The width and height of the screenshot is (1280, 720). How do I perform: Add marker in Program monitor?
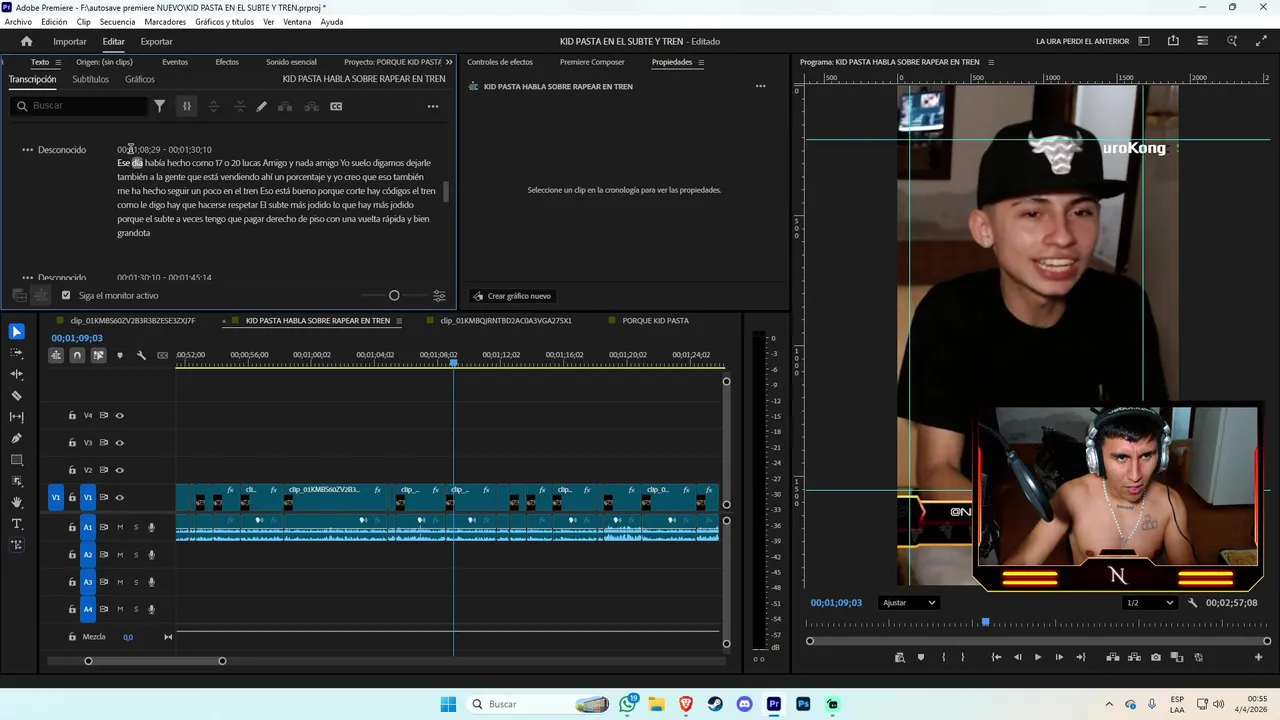[x=921, y=657]
